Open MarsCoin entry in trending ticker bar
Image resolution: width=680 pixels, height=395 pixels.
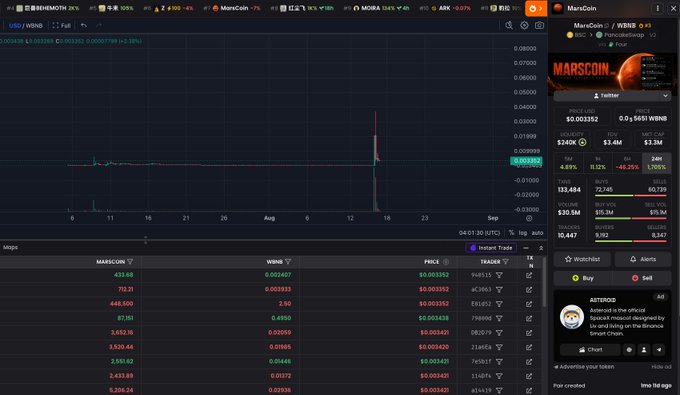tap(232, 8)
